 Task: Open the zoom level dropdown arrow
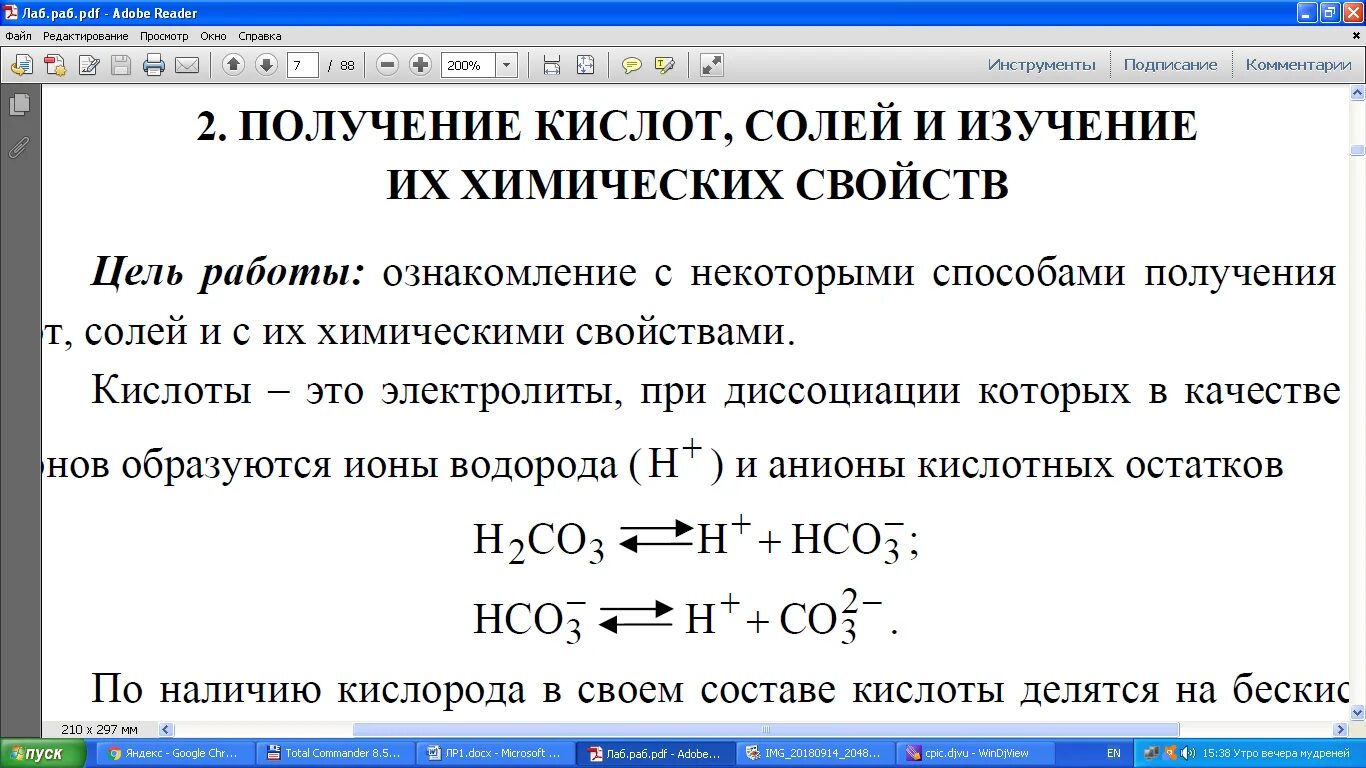[x=507, y=65]
